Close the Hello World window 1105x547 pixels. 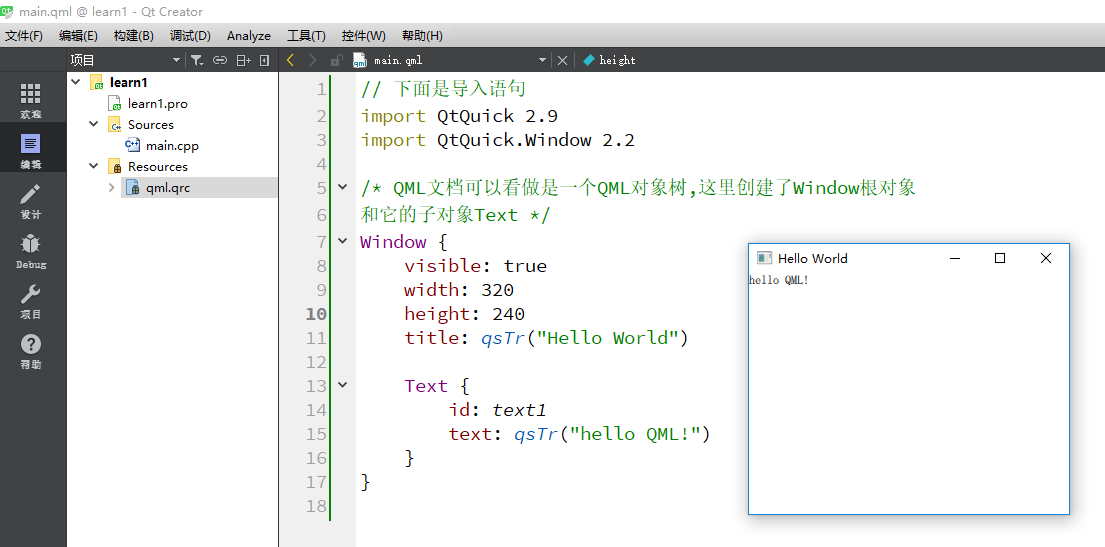click(x=1046, y=258)
